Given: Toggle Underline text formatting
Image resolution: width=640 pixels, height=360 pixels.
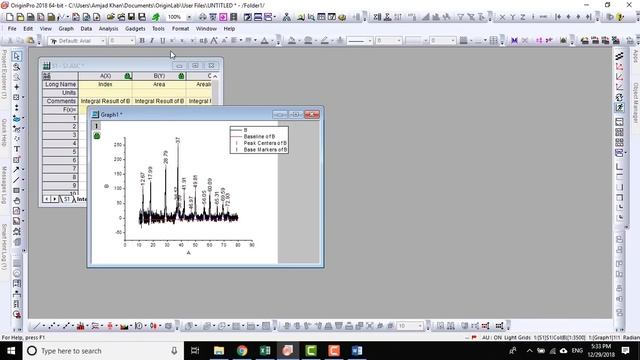Looking at the screenshot, I should pyautogui.click(x=162, y=40).
